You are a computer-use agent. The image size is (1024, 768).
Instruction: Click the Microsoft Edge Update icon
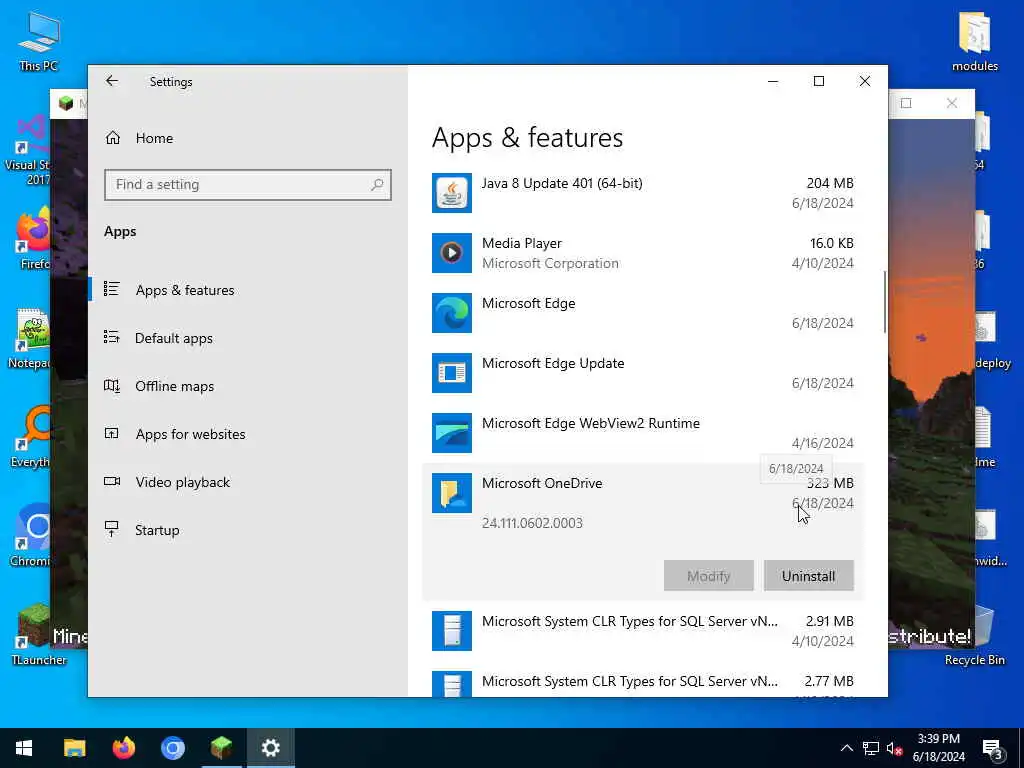[451, 373]
